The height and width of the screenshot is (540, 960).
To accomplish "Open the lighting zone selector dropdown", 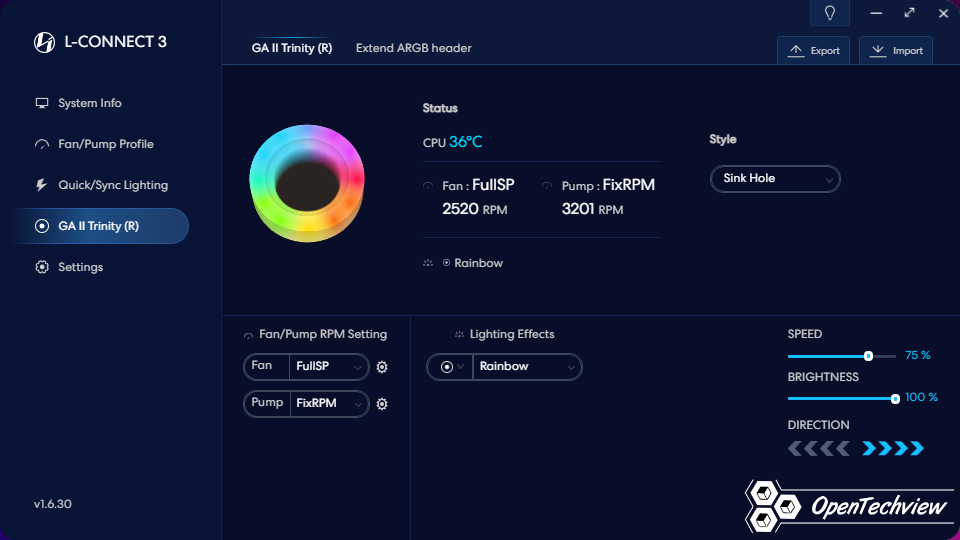I will (450, 367).
